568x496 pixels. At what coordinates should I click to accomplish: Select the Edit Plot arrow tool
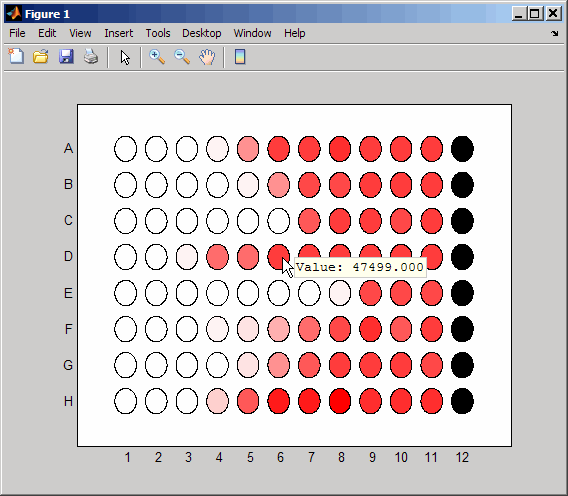[x=125, y=57]
